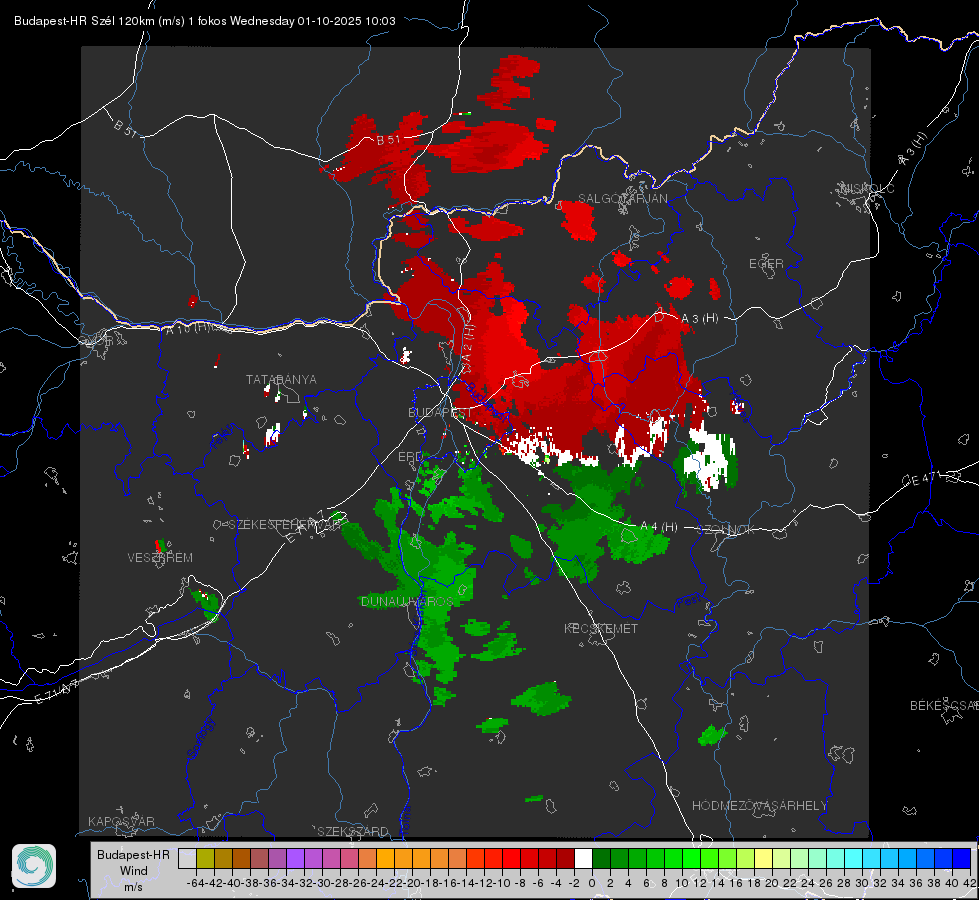
Task: Click the -64 value on the legend scale
Action: click(195, 883)
